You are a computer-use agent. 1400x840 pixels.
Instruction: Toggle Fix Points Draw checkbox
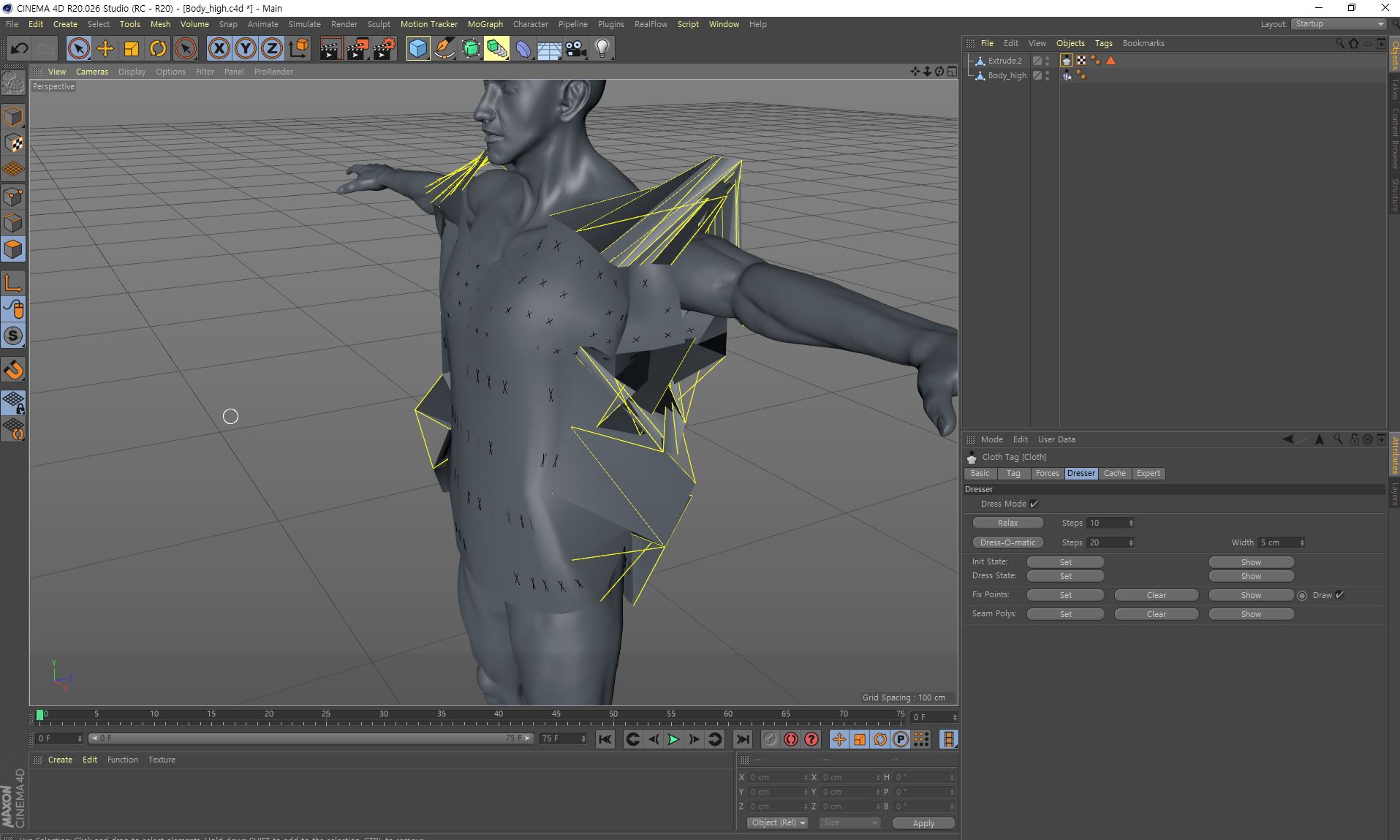pos(1339,595)
